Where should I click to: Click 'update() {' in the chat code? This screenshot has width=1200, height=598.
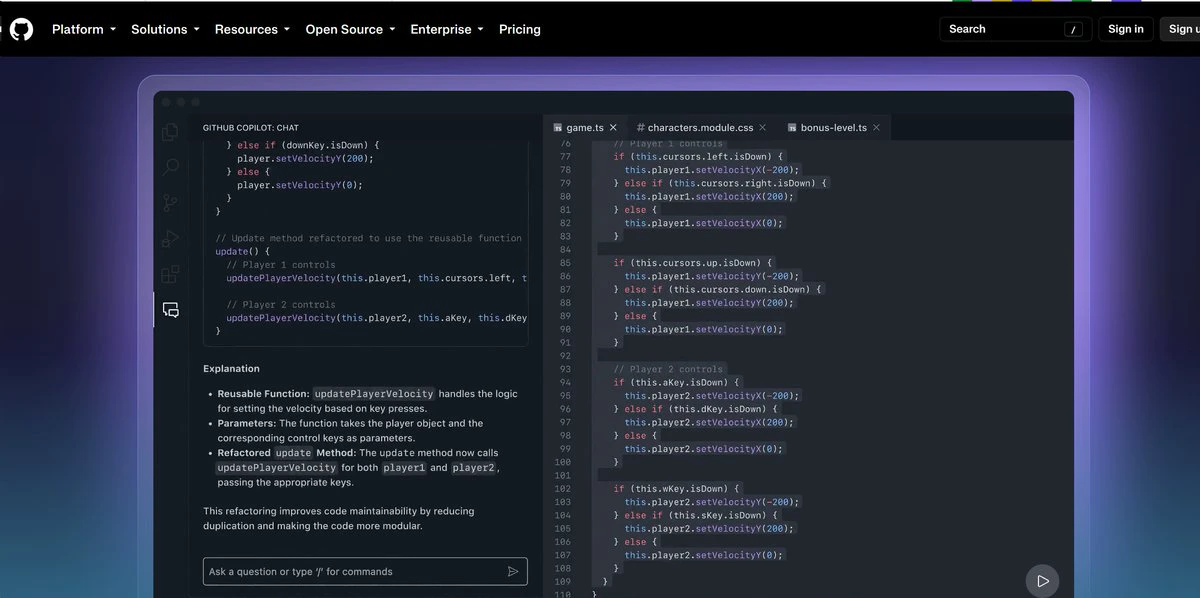coord(243,252)
